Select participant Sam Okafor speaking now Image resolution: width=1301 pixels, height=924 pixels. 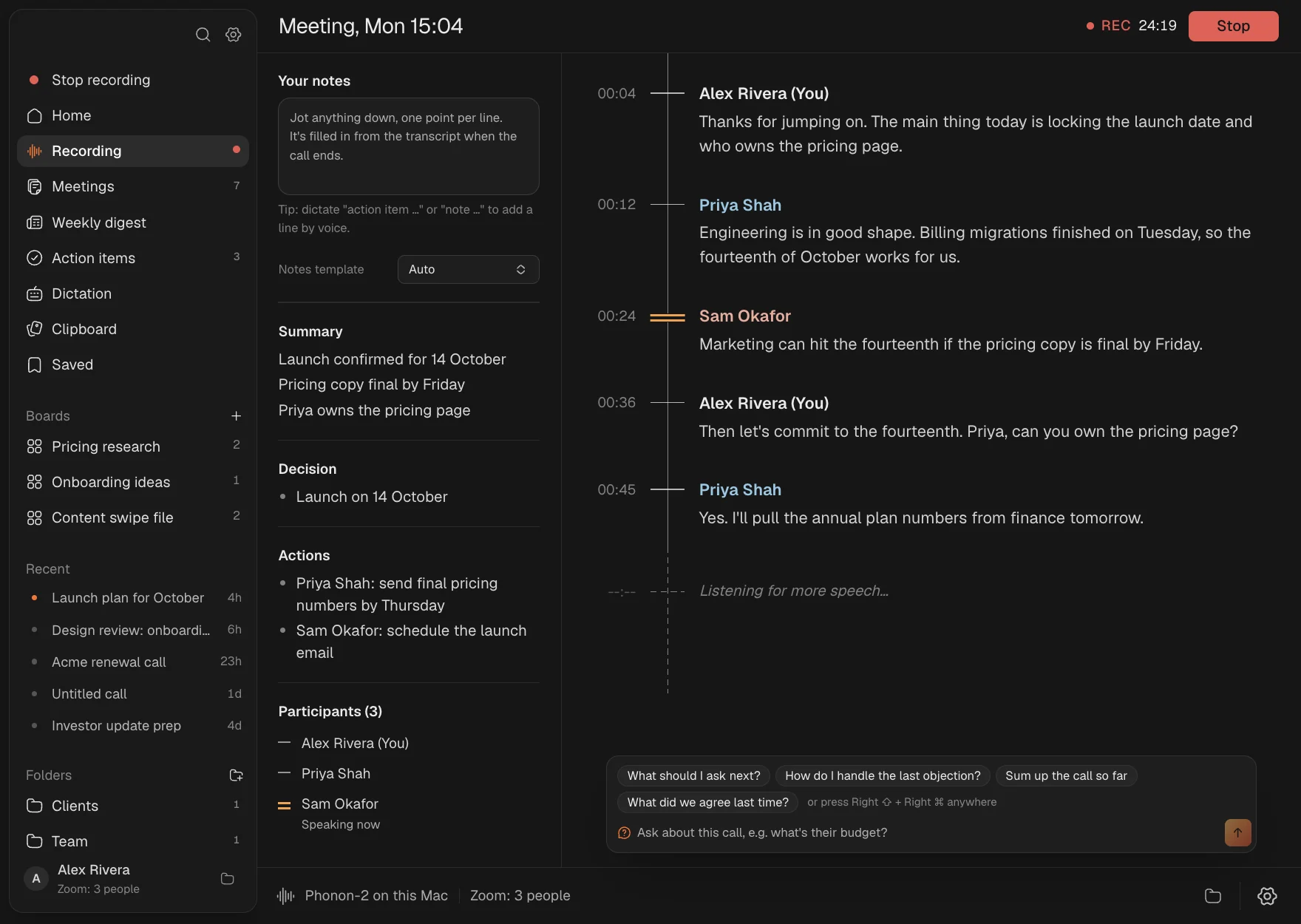[x=340, y=812]
